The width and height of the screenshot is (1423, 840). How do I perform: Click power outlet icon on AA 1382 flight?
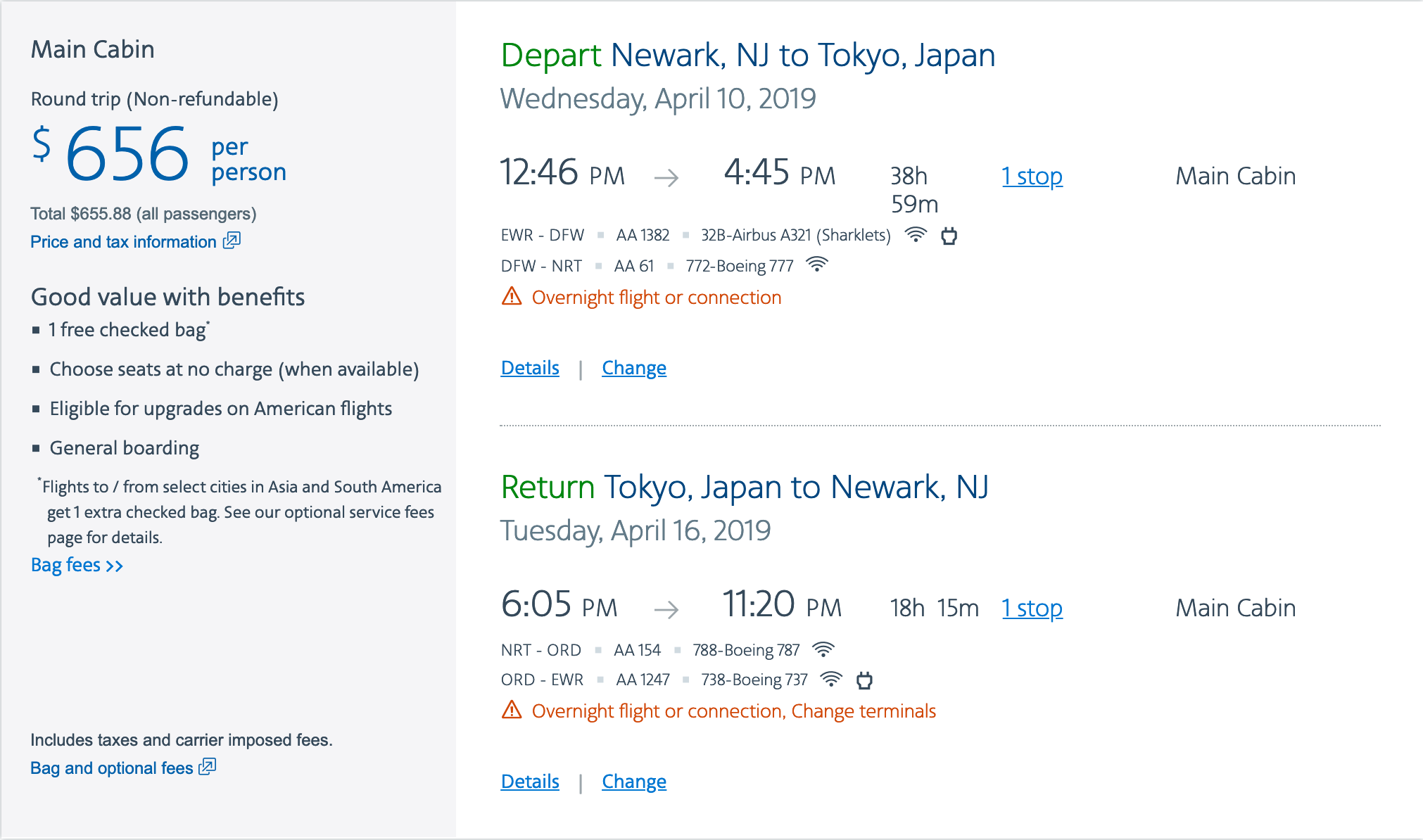click(x=949, y=236)
